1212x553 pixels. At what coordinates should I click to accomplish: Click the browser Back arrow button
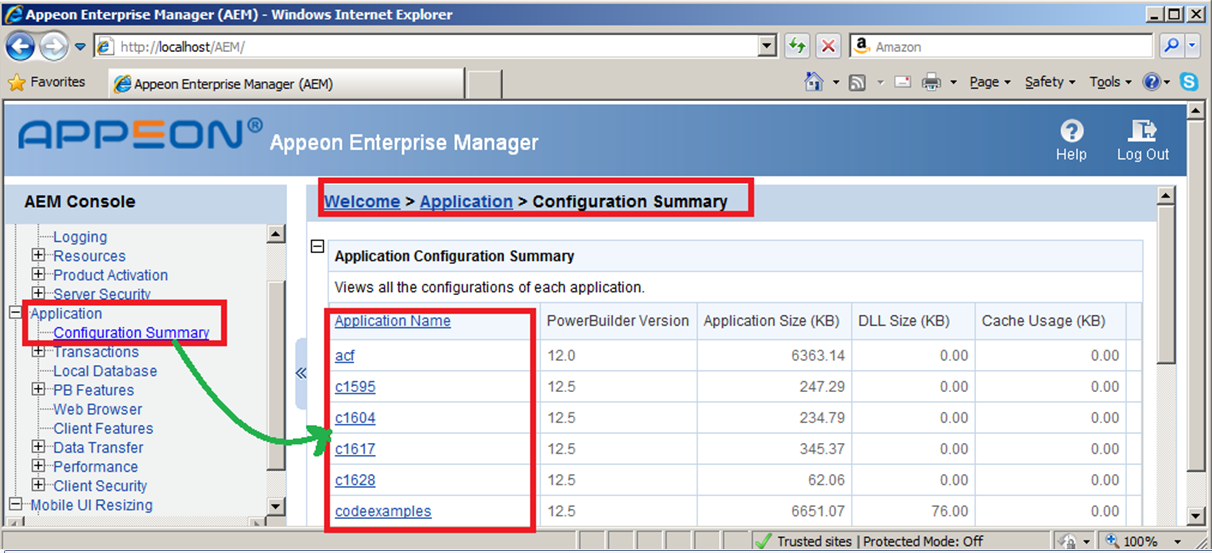21,46
